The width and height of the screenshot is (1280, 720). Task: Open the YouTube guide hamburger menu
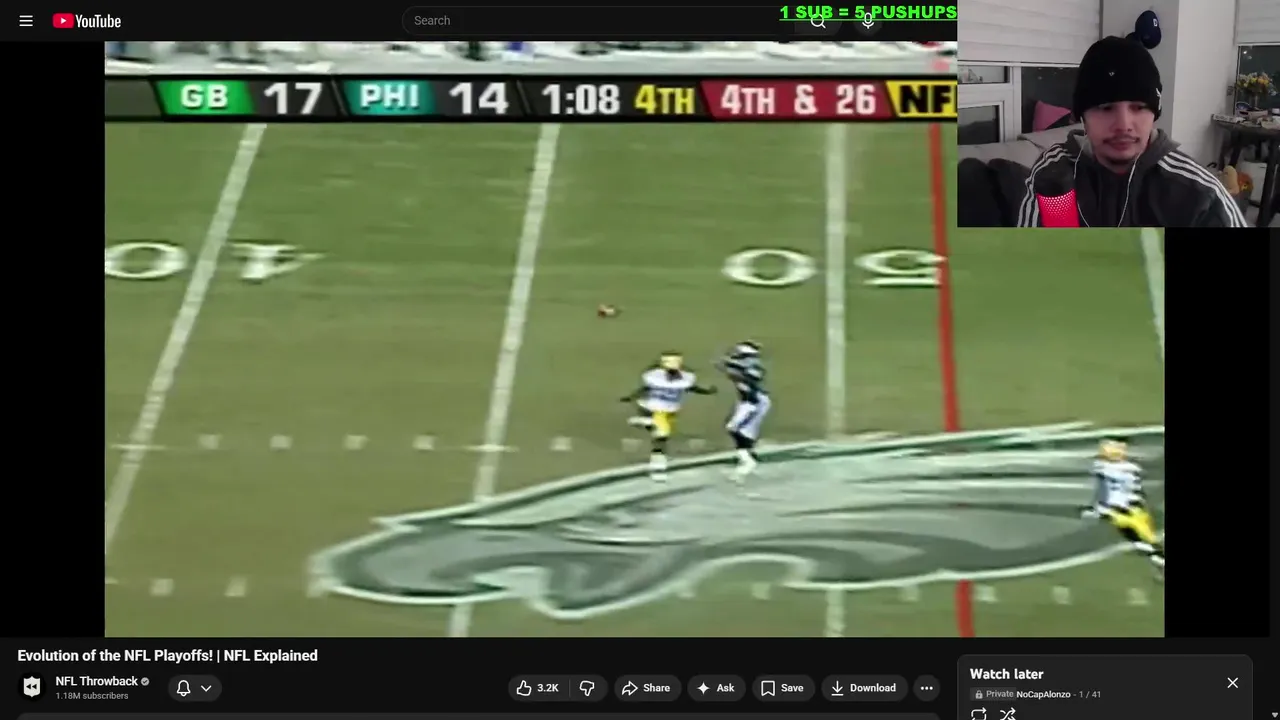pos(26,20)
